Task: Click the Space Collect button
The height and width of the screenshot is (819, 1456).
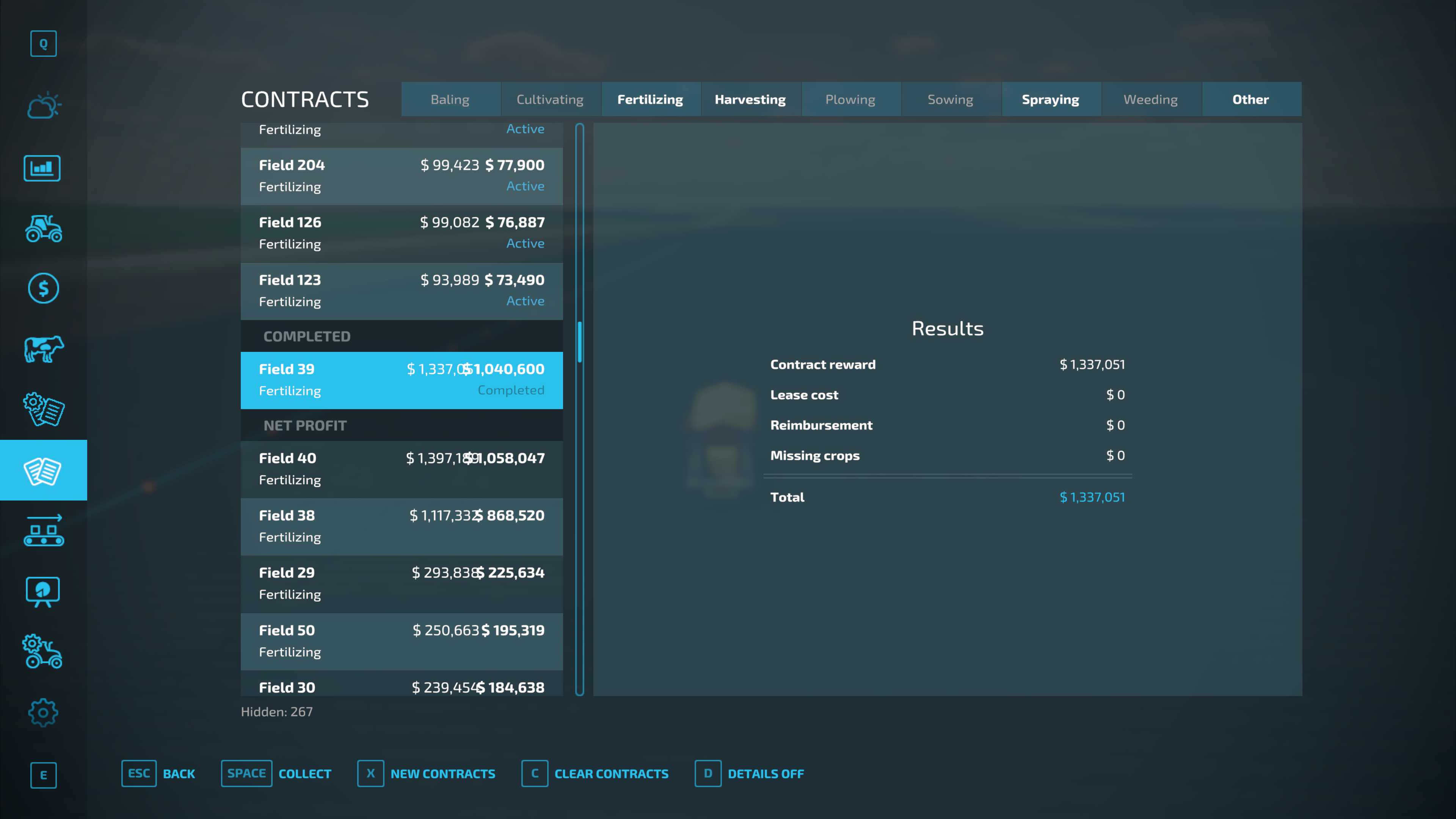Action: 276,773
